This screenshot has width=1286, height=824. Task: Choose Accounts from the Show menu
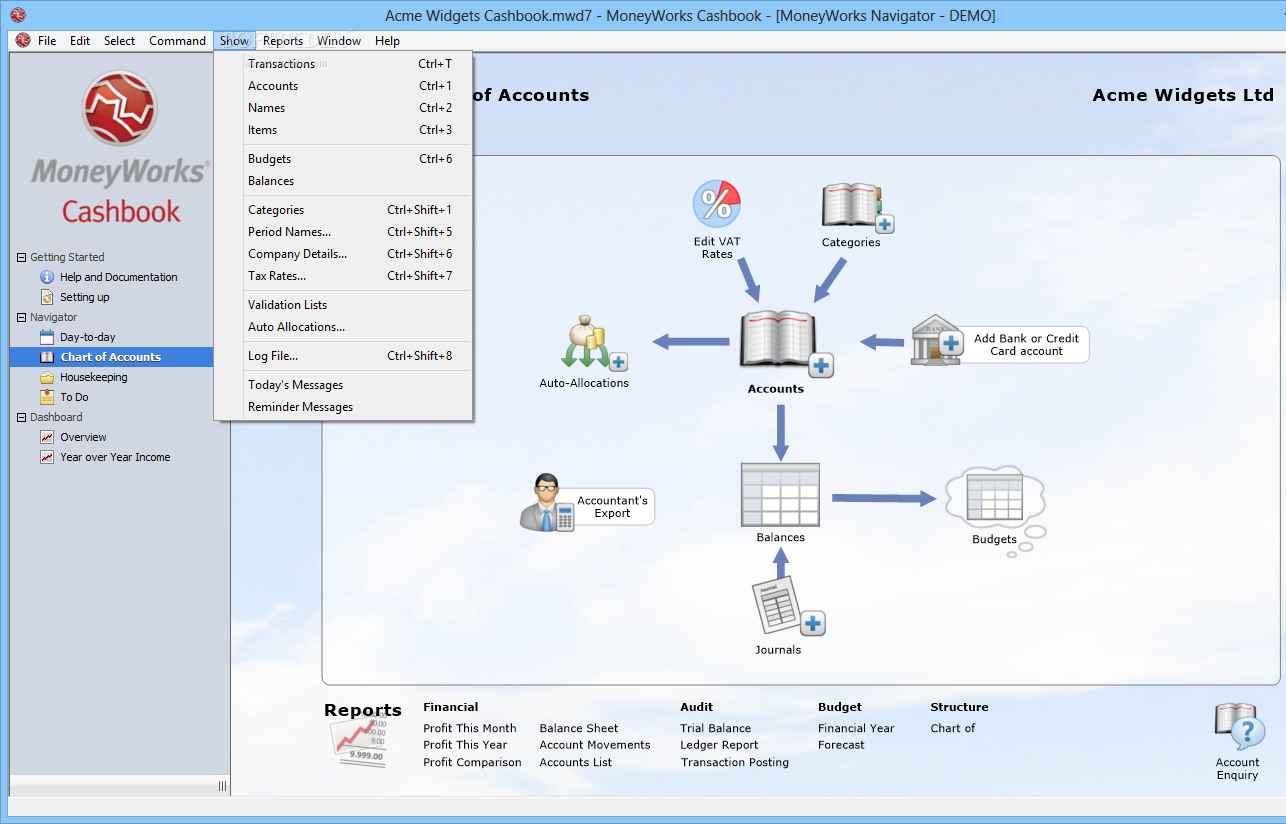pos(343,86)
